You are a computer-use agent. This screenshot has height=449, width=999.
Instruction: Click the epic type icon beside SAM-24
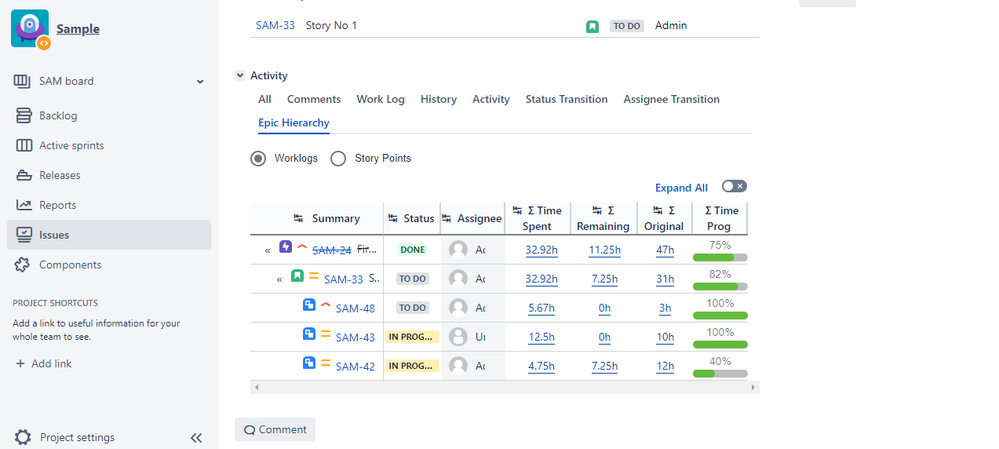click(x=285, y=246)
